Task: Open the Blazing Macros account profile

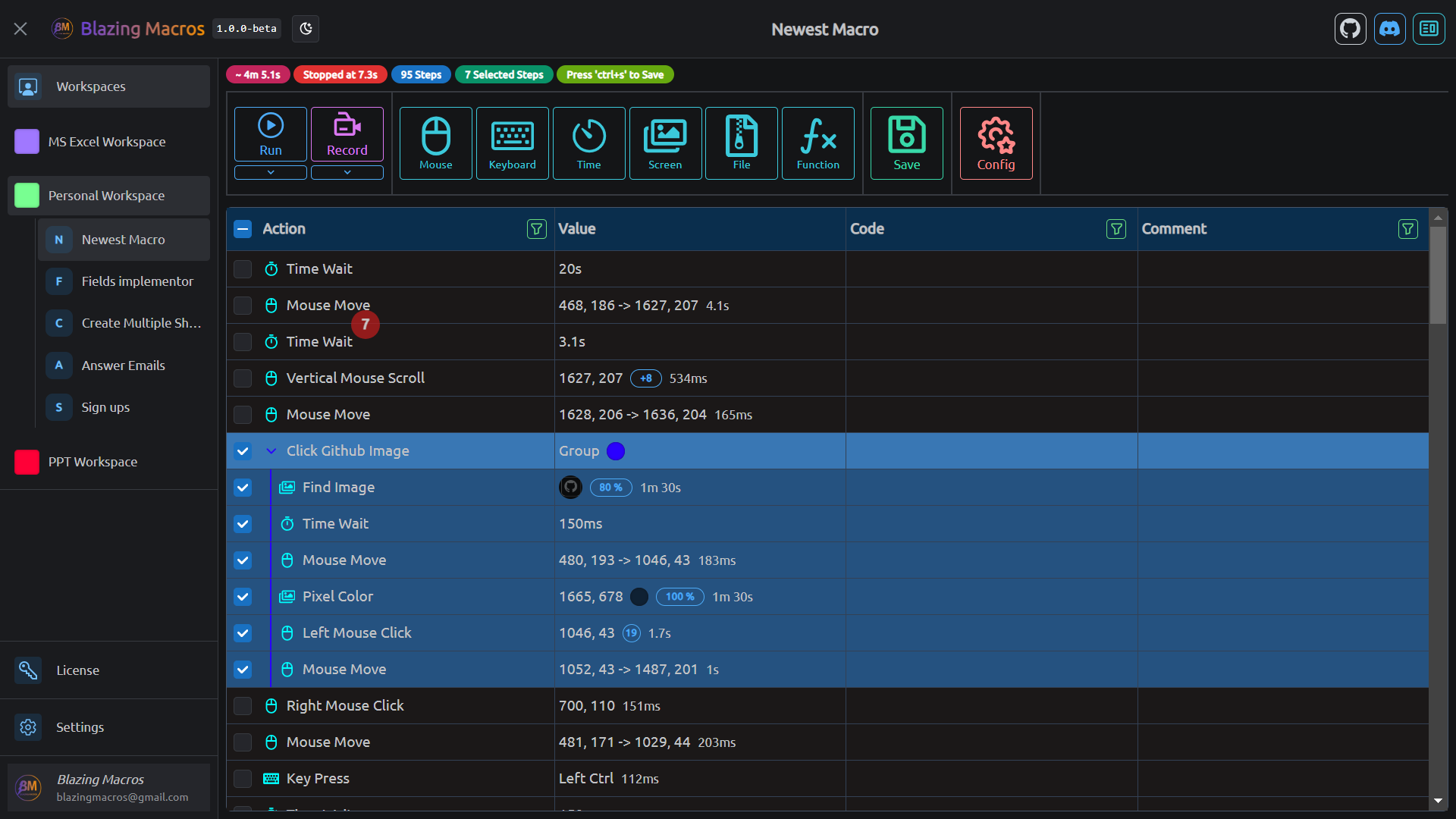Action: pos(109,788)
